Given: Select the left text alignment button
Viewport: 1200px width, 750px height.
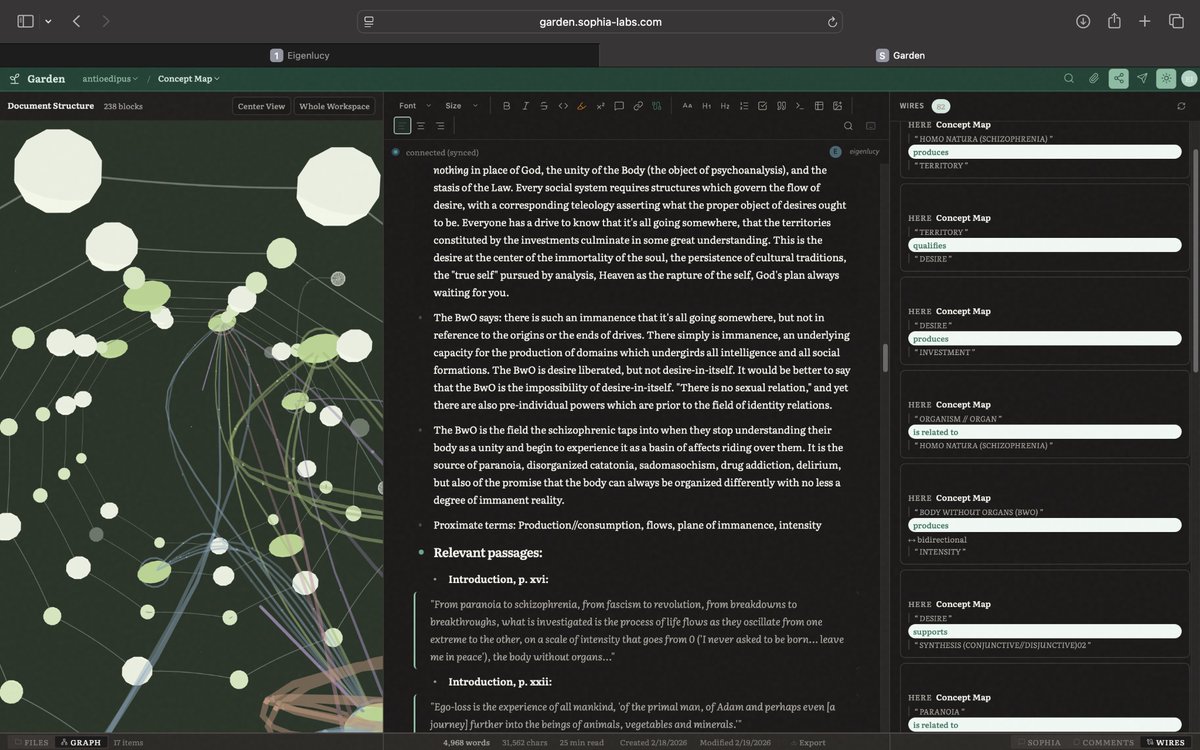Looking at the screenshot, I should [402, 126].
